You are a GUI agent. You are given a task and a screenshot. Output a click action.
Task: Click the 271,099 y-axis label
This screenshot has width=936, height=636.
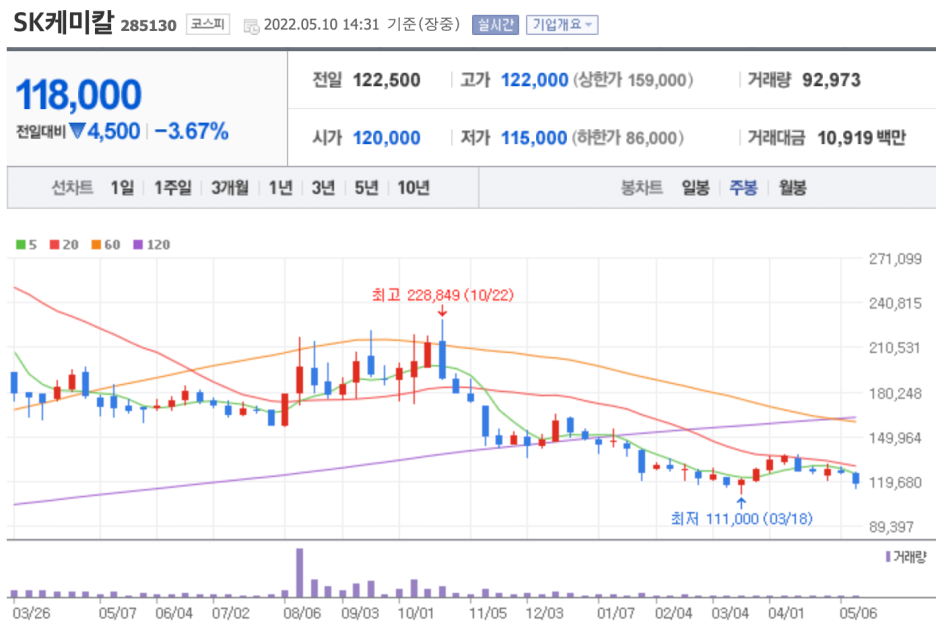[895, 259]
